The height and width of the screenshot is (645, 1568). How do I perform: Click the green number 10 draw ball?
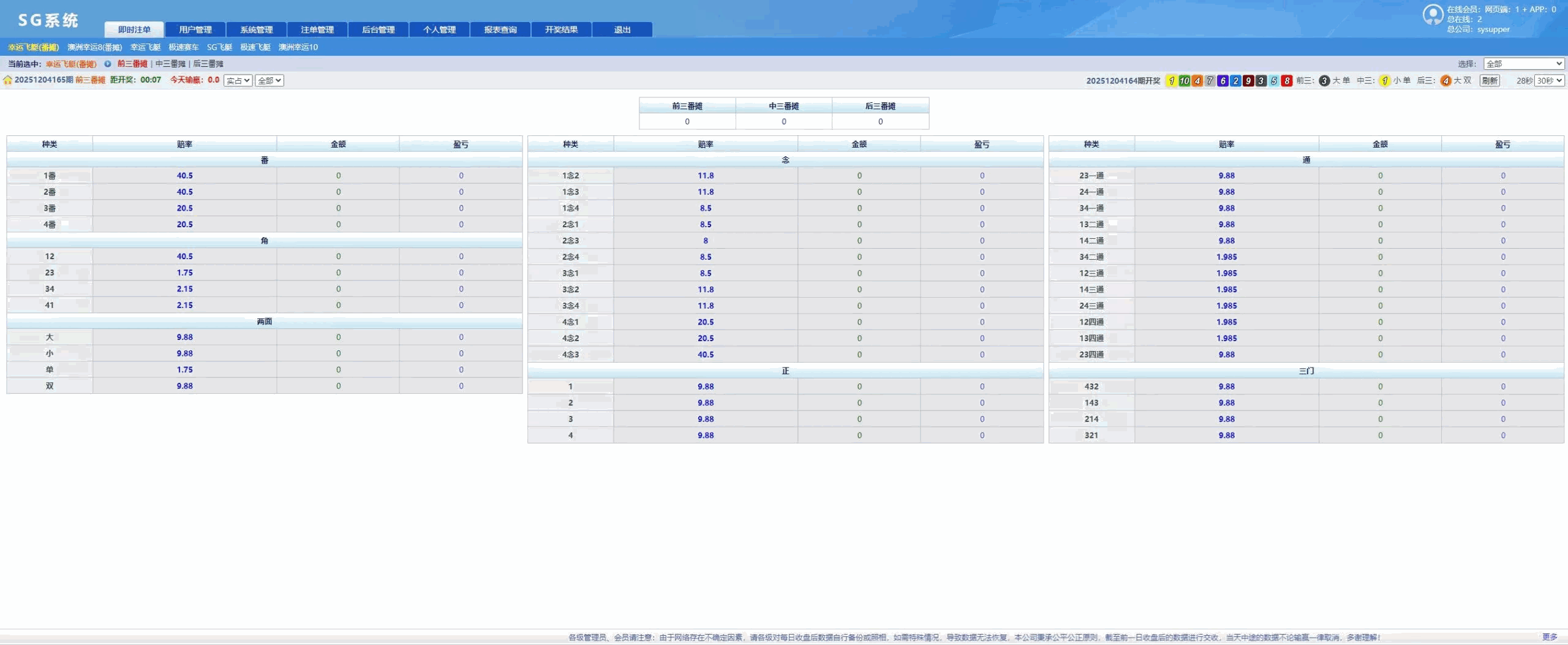pos(1184,81)
